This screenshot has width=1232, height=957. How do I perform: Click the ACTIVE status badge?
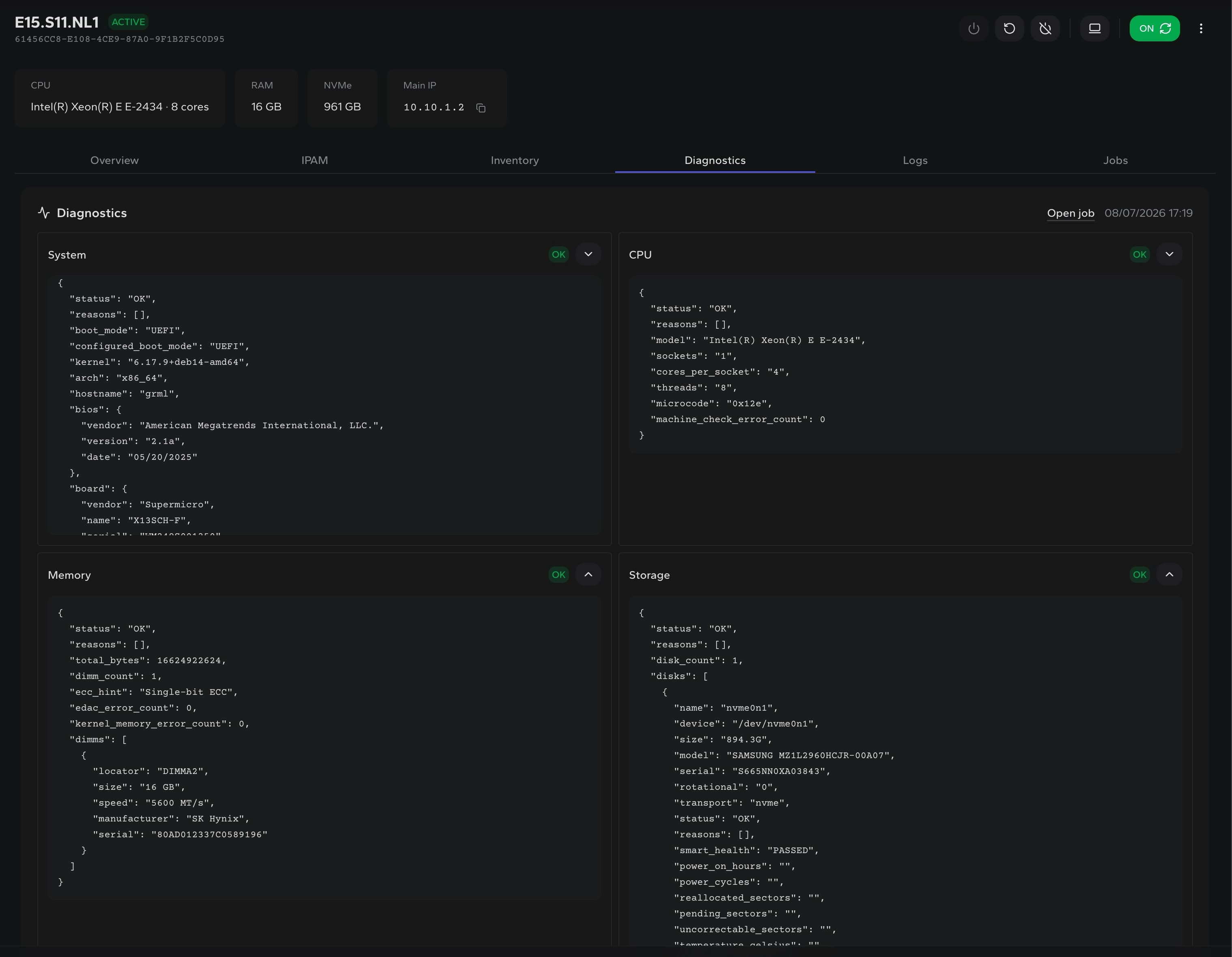pyautogui.click(x=128, y=22)
